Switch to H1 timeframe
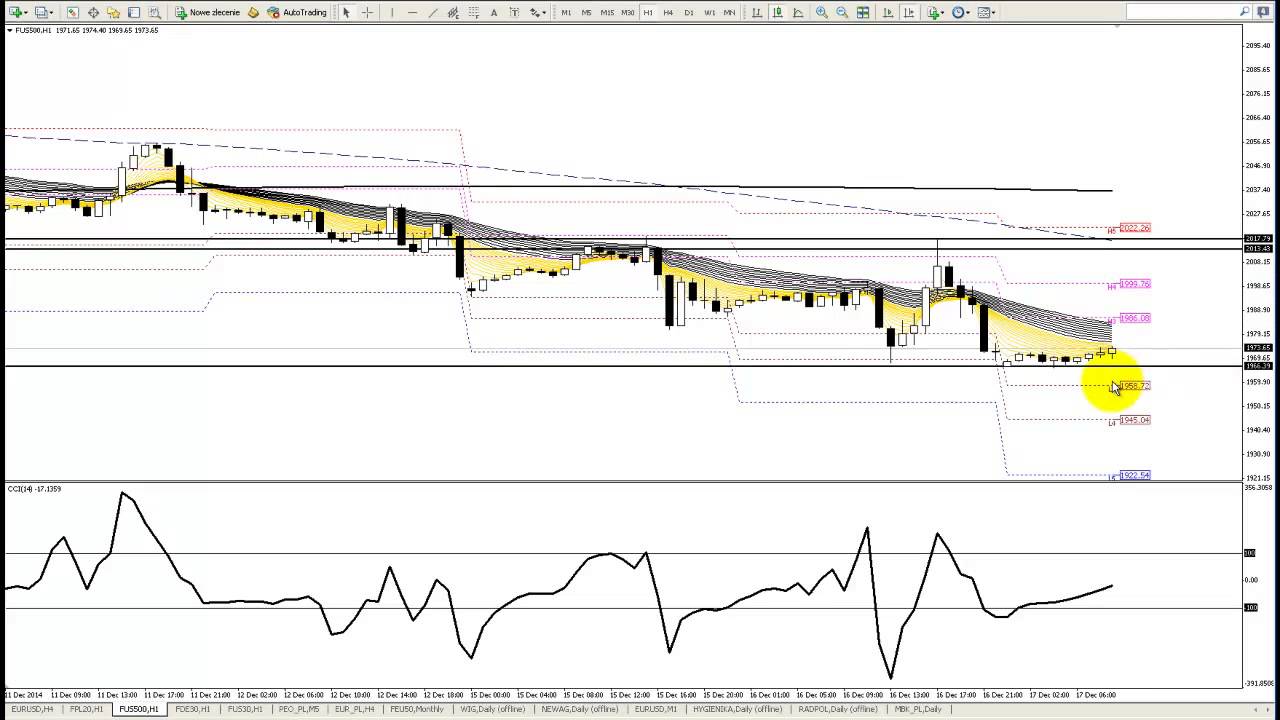Screen dimensions: 1280x720 tap(648, 12)
